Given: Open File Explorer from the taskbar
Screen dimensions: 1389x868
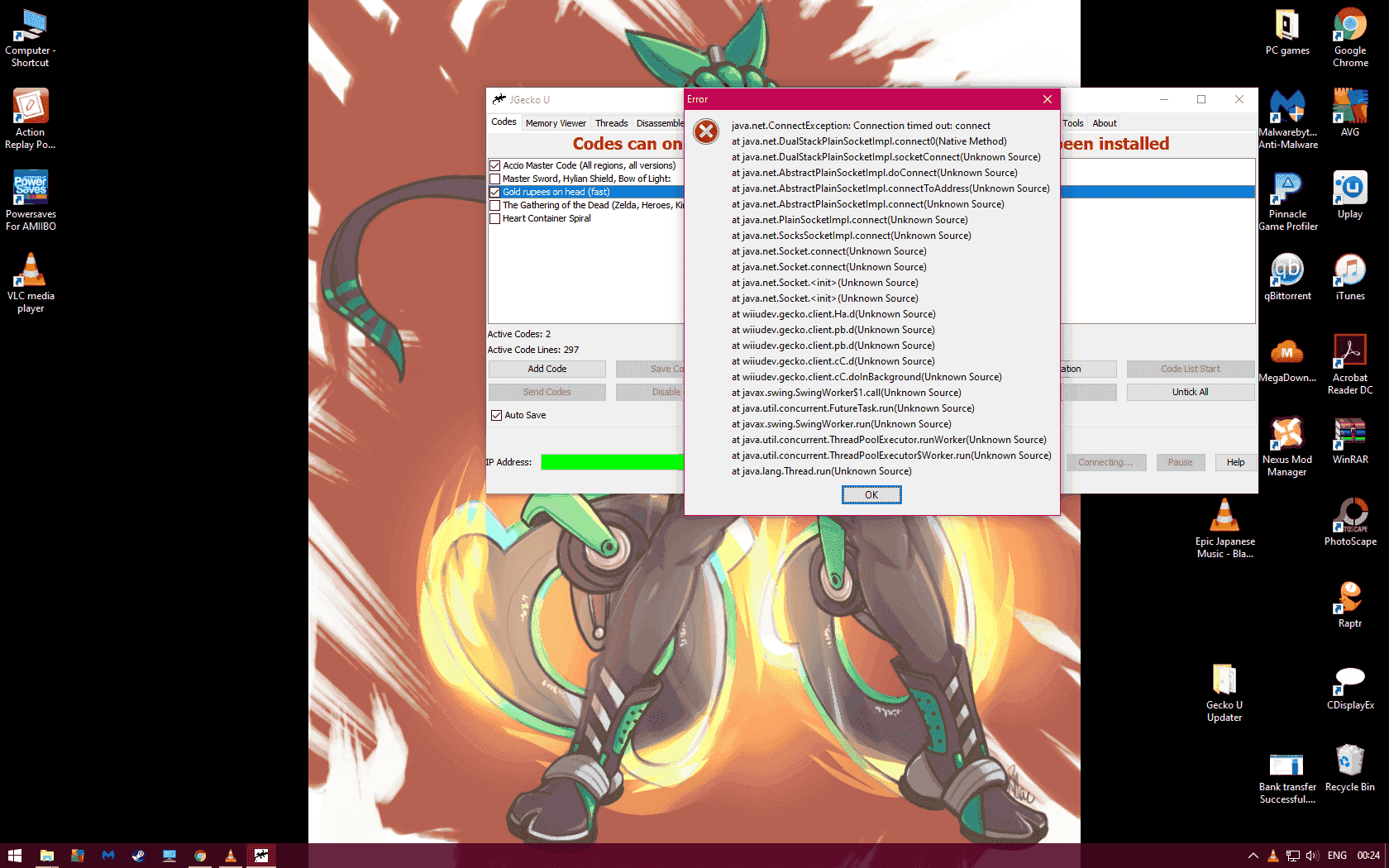Looking at the screenshot, I should click(46, 856).
